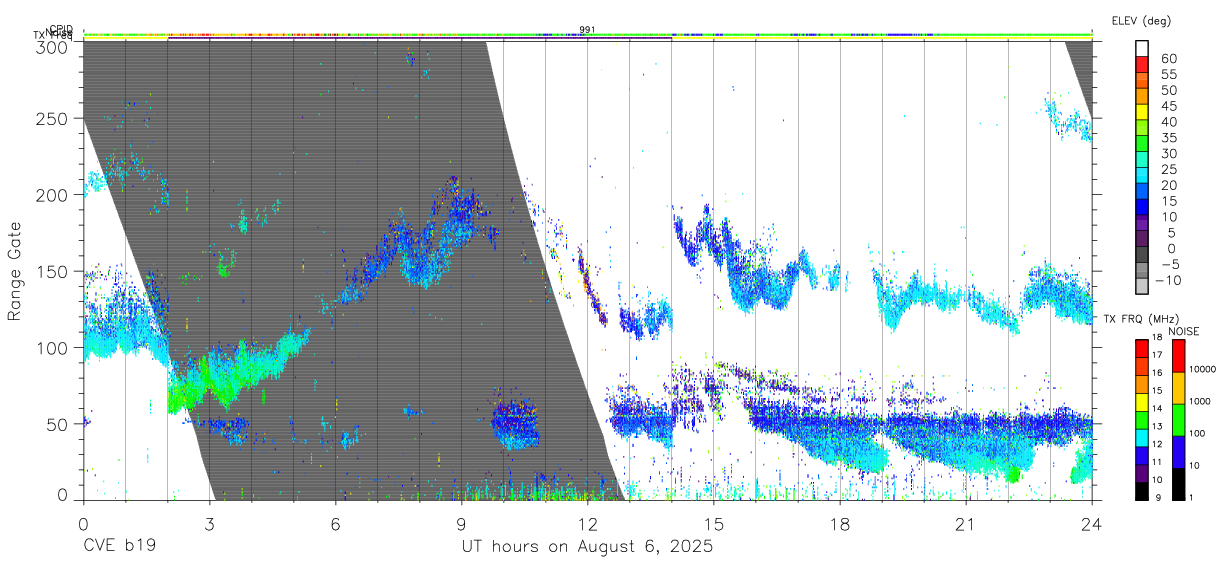Click the 'CPID' label at top left
This screenshot has height=567, width=1228.
point(61,29)
